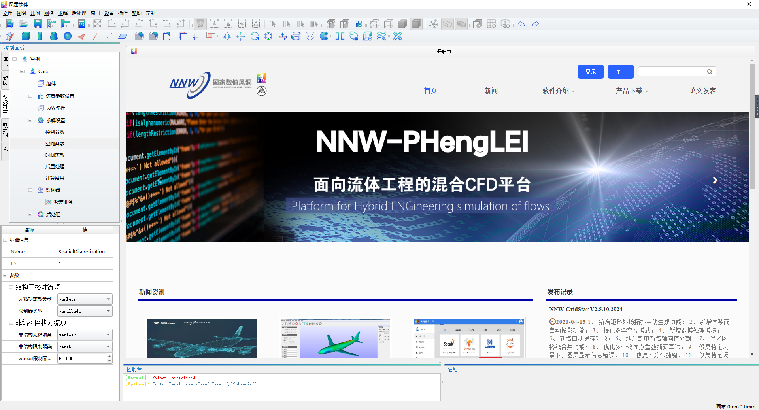The image size is (759, 410).
Task: Click the Open folder toolbar icon
Action: pos(23,23)
